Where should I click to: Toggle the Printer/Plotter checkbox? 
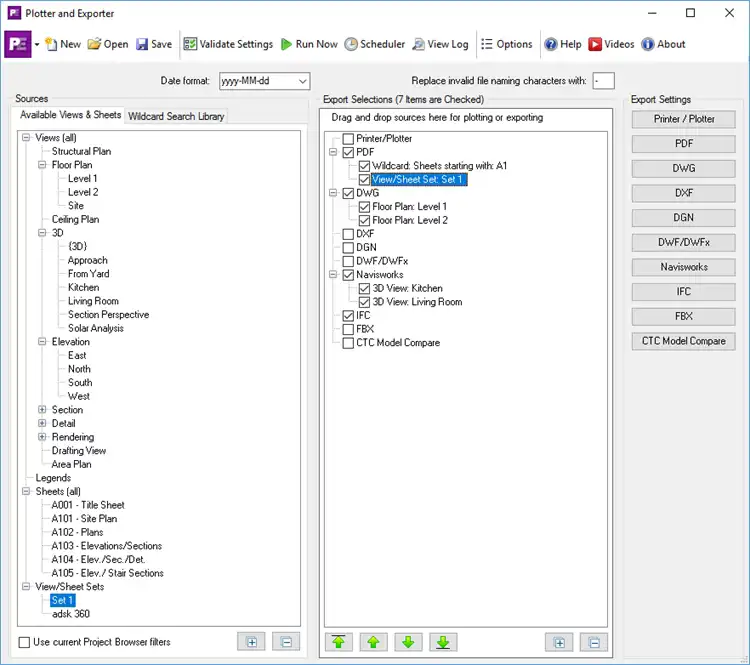point(348,139)
